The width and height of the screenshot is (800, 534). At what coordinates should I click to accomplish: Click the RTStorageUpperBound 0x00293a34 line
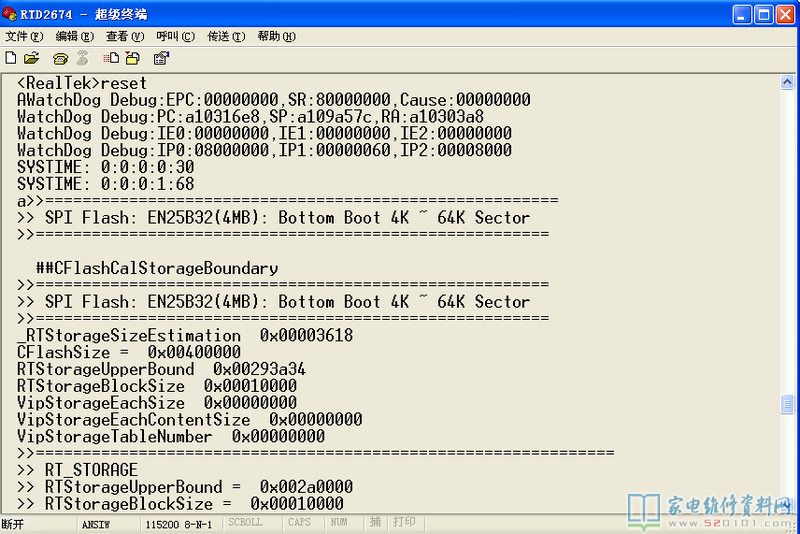pos(161,369)
